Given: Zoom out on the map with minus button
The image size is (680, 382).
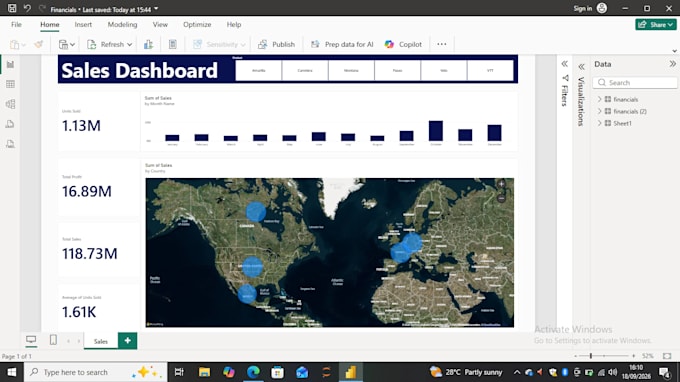Looking at the screenshot, I should click(x=501, y=198).
